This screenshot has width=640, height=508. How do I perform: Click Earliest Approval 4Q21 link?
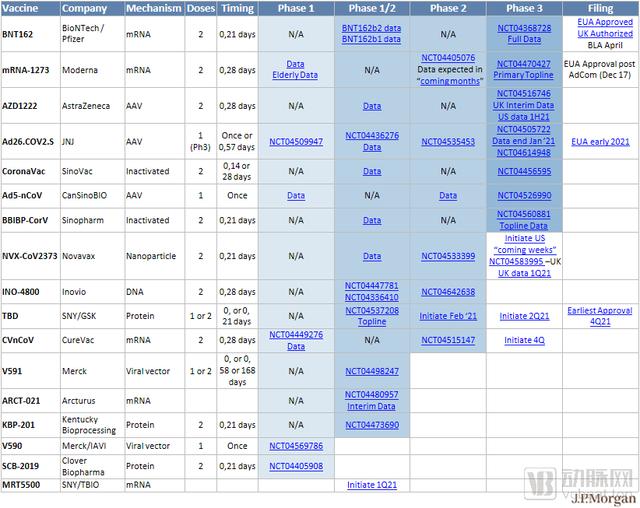point(600,316)
